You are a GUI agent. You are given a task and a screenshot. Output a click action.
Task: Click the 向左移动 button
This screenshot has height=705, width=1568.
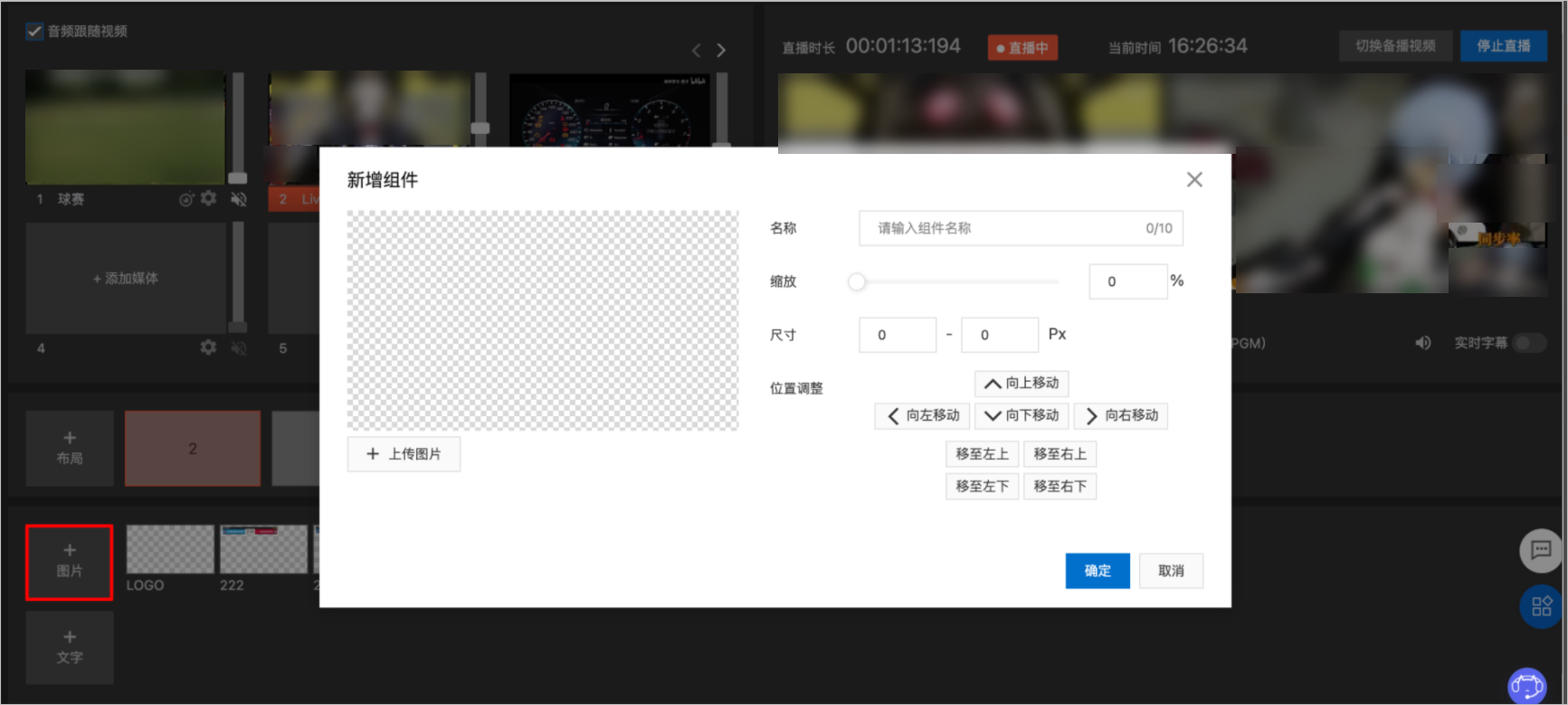point(922,415)
